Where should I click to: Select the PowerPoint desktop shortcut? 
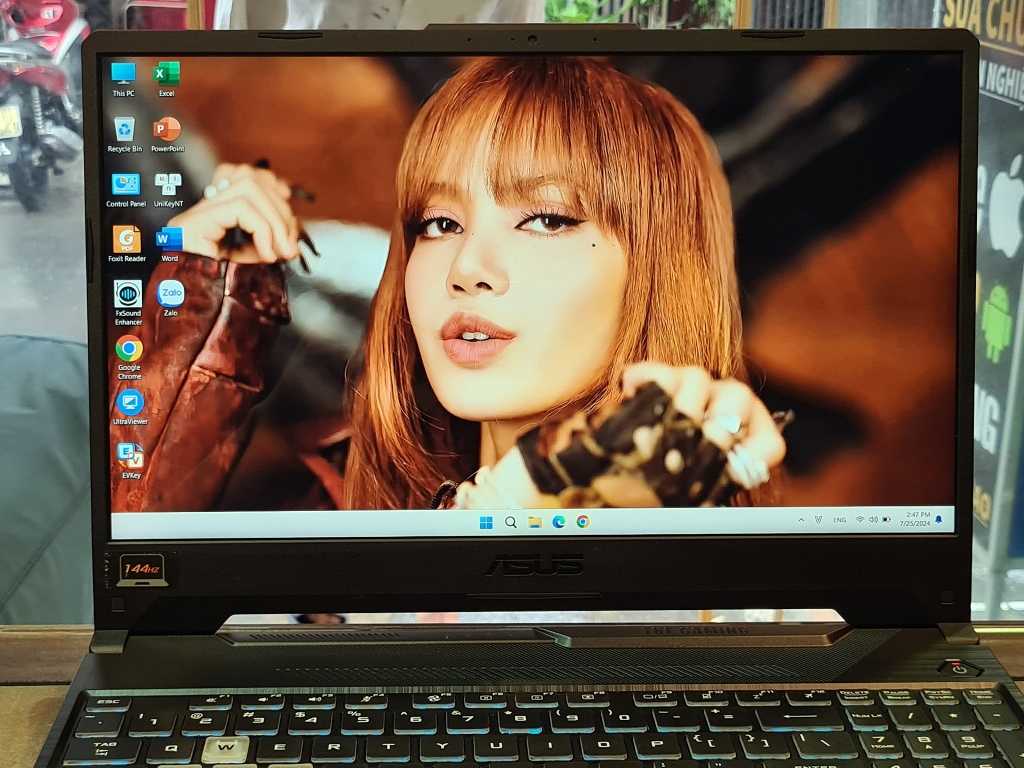click(x=167, y=135)
